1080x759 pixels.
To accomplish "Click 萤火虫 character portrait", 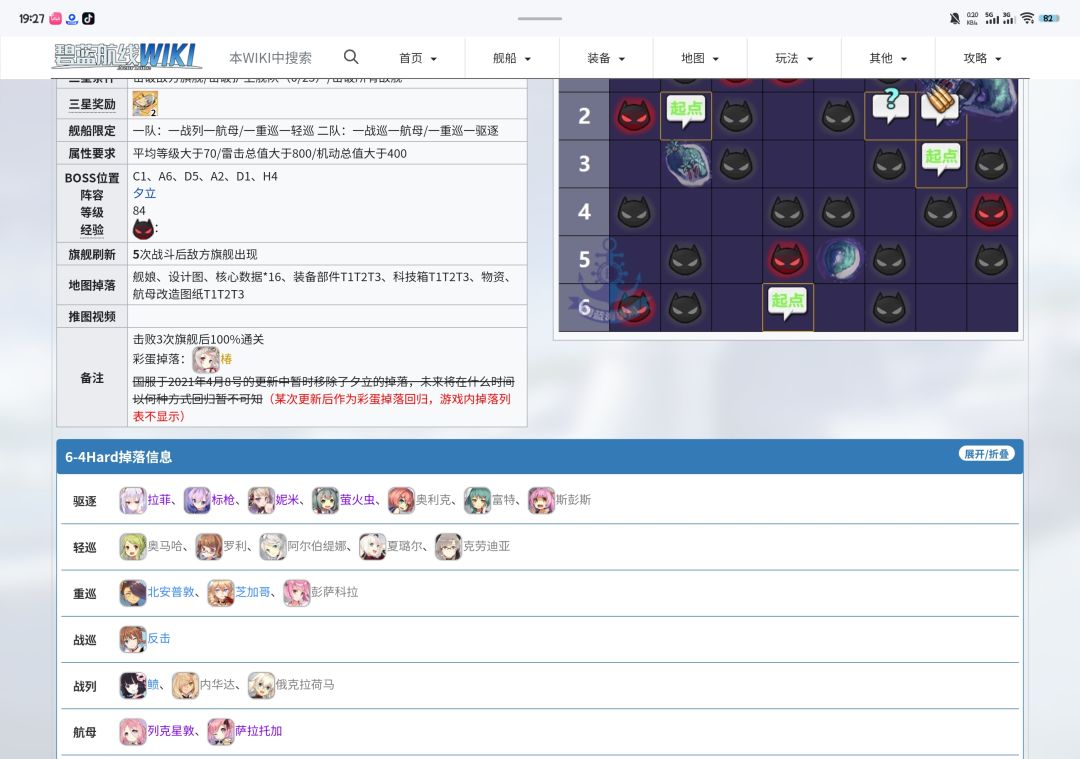I will (x=325, y=501).
